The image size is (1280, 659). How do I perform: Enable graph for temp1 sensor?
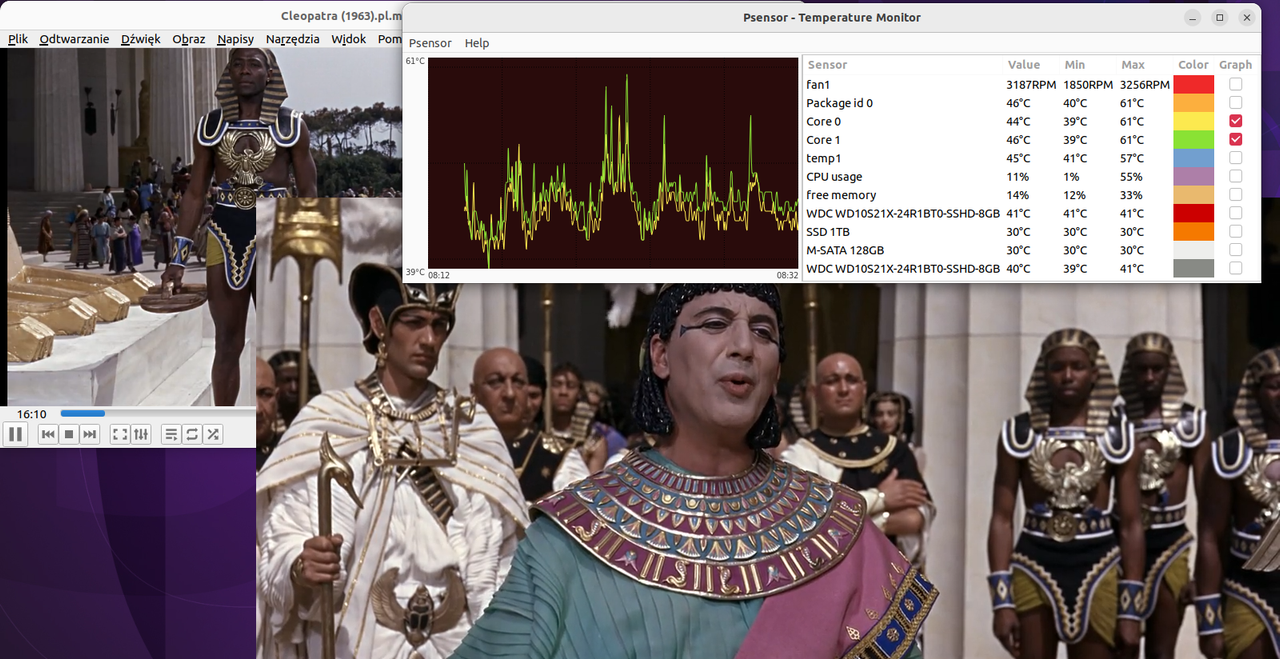click(x=1236, y=158)
